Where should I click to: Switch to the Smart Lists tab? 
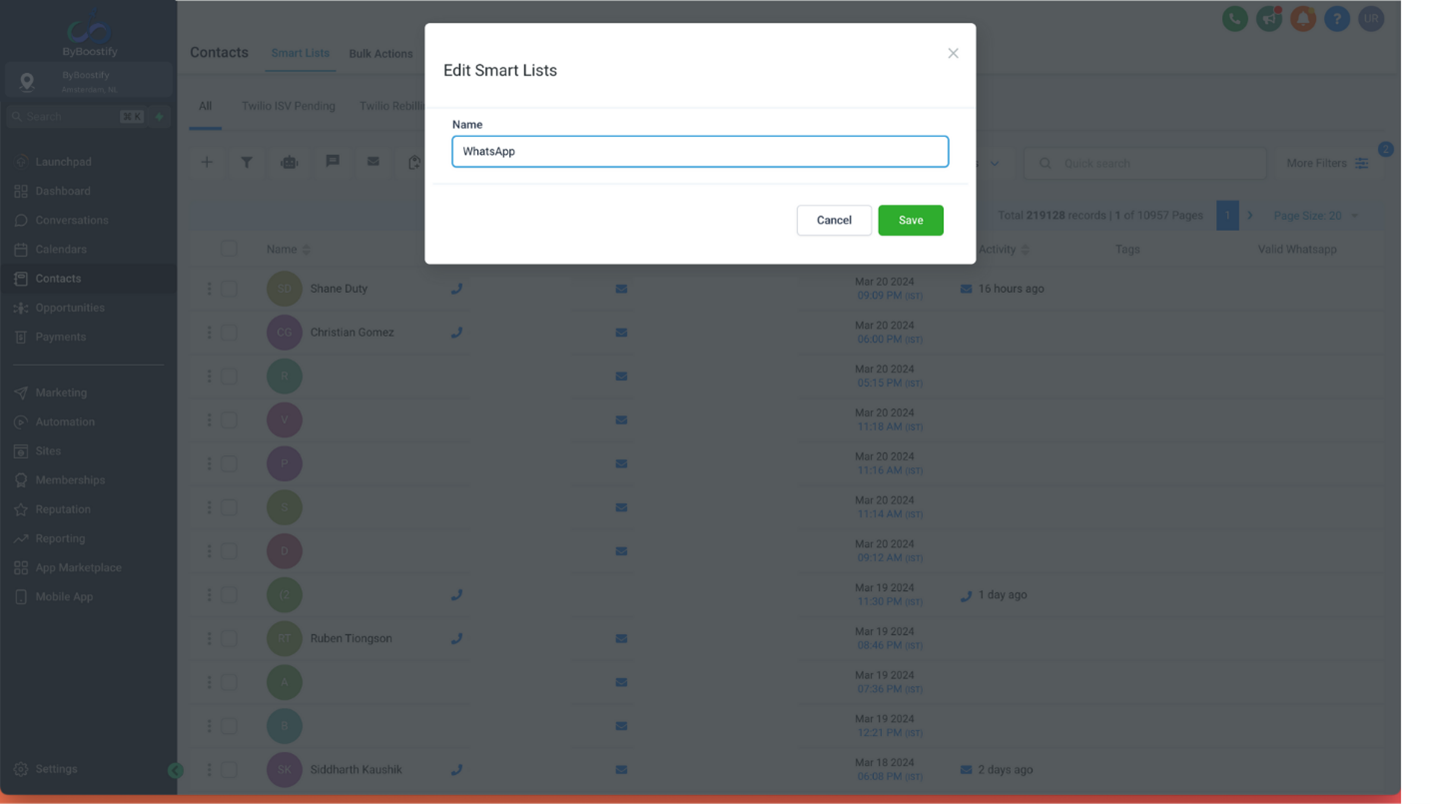(x=300, y=53)
